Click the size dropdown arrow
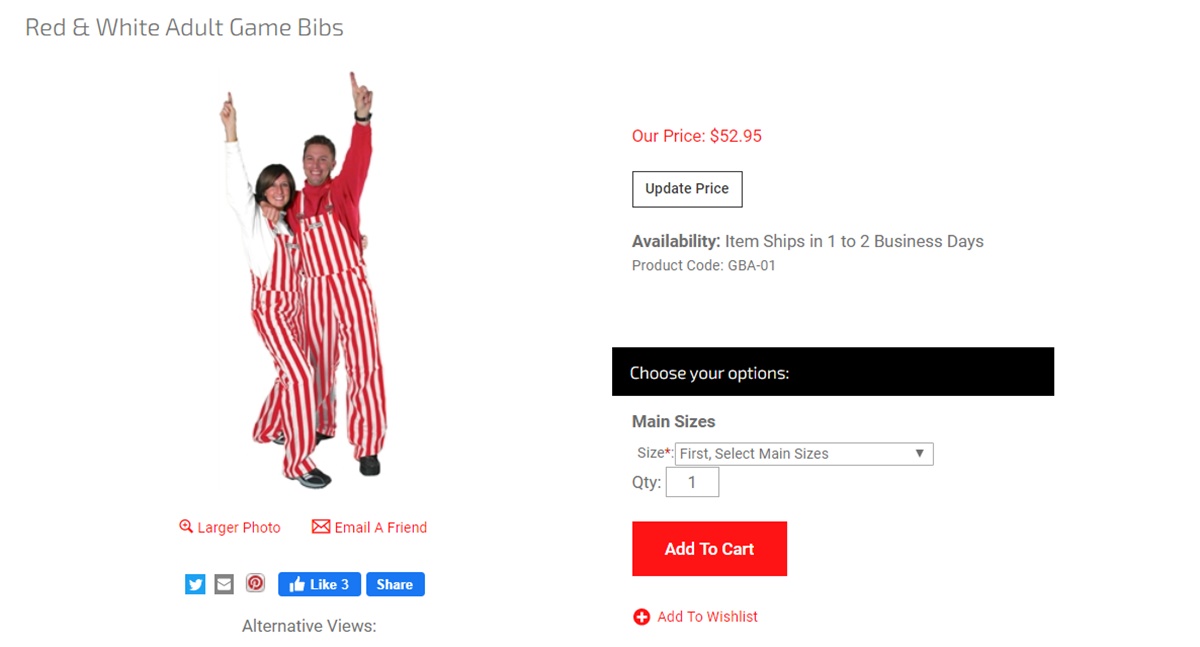 point(920,454)
